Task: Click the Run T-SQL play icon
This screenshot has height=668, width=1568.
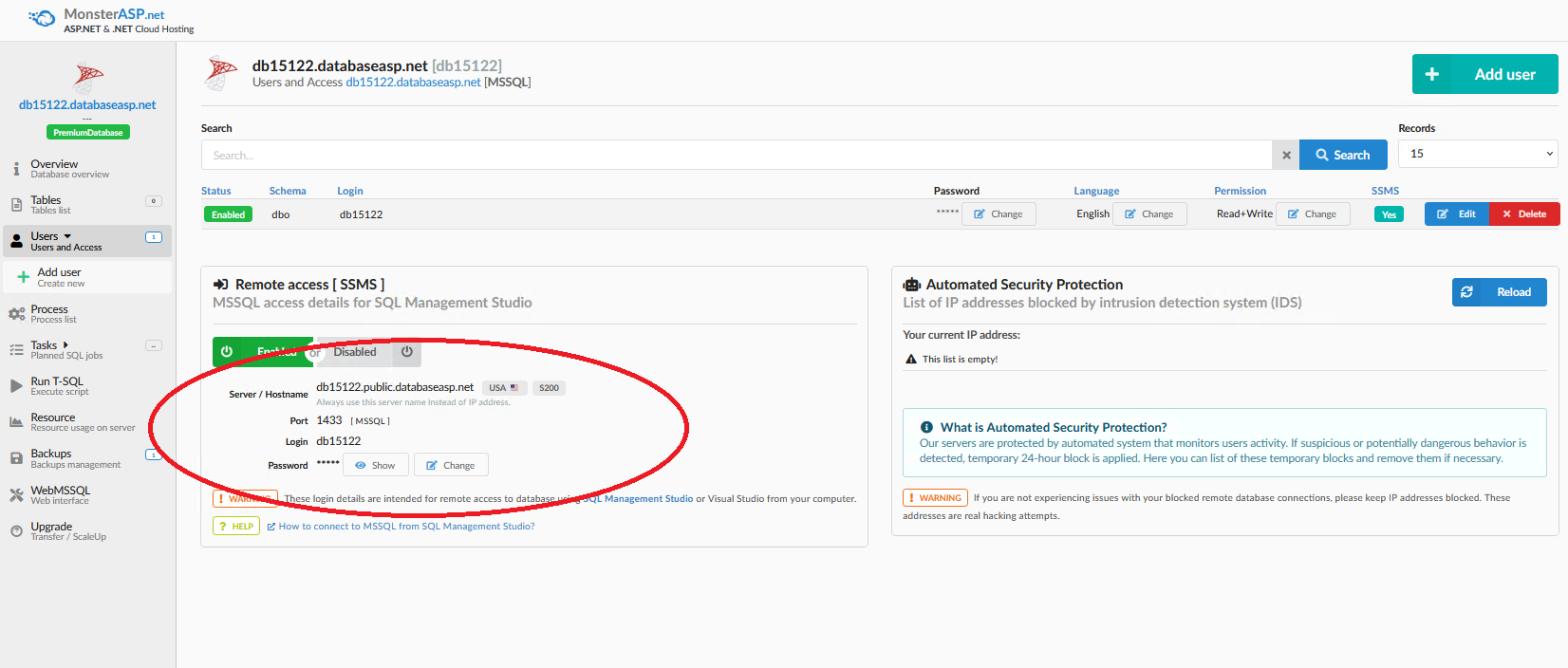Action: click(x=16, y=386)
